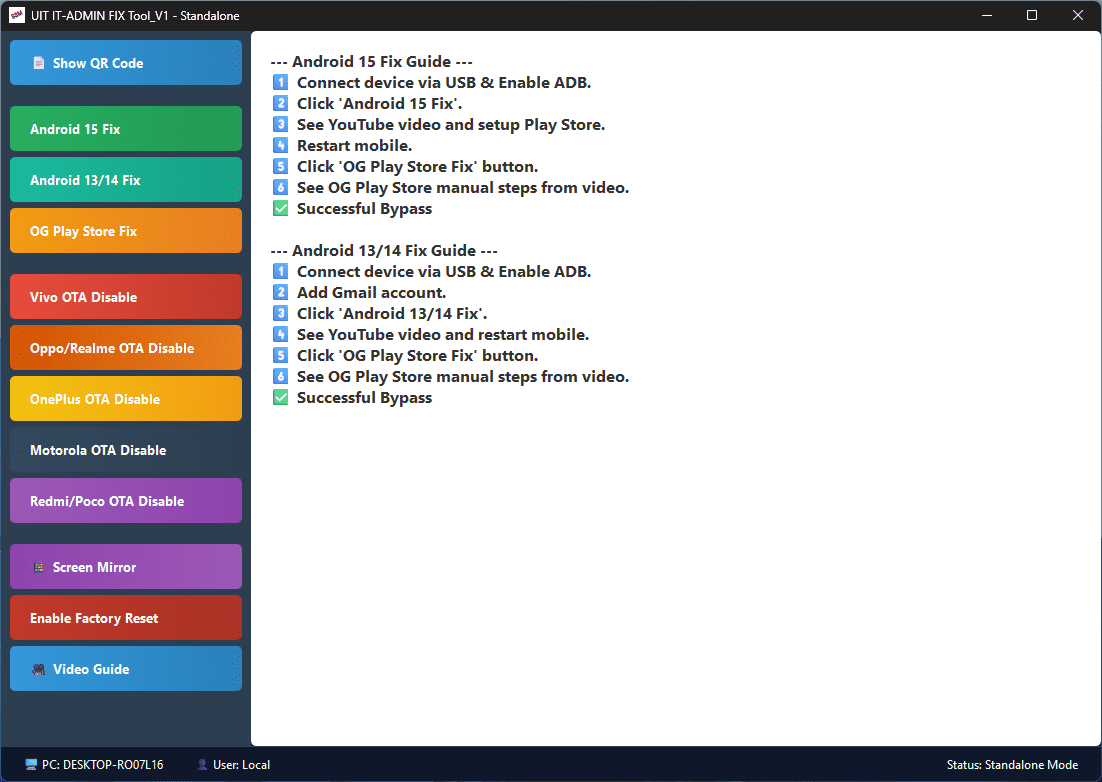Disable Vivo OTA updates
The height and width of the screenshot is (782, 1102).
[126, 296]
